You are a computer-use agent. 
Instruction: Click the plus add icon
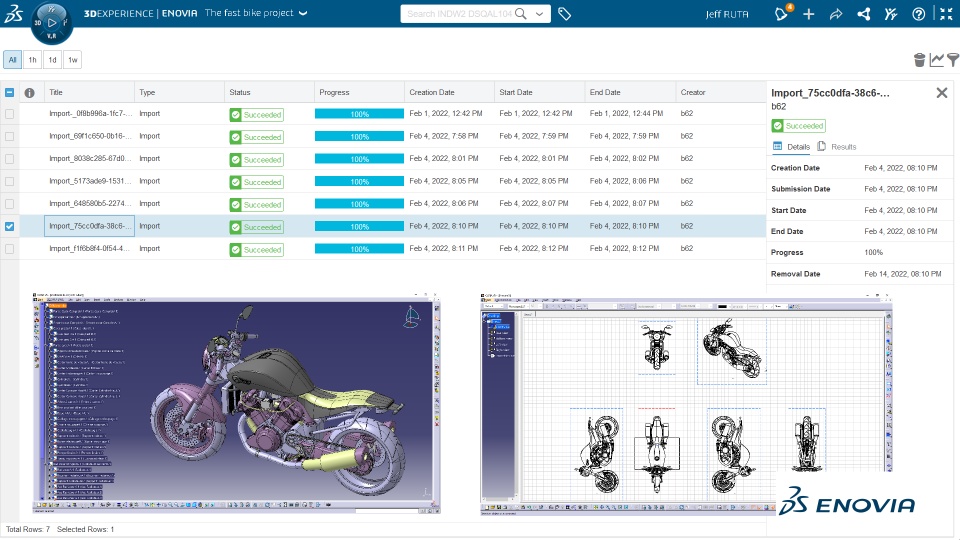click(x=809, y=13)
